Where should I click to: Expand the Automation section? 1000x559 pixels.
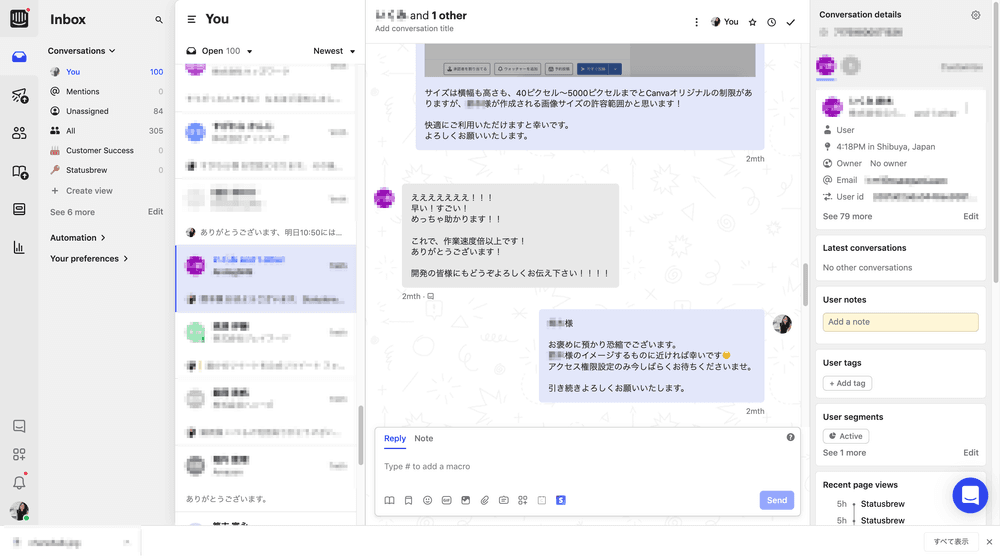click(78, 238)
